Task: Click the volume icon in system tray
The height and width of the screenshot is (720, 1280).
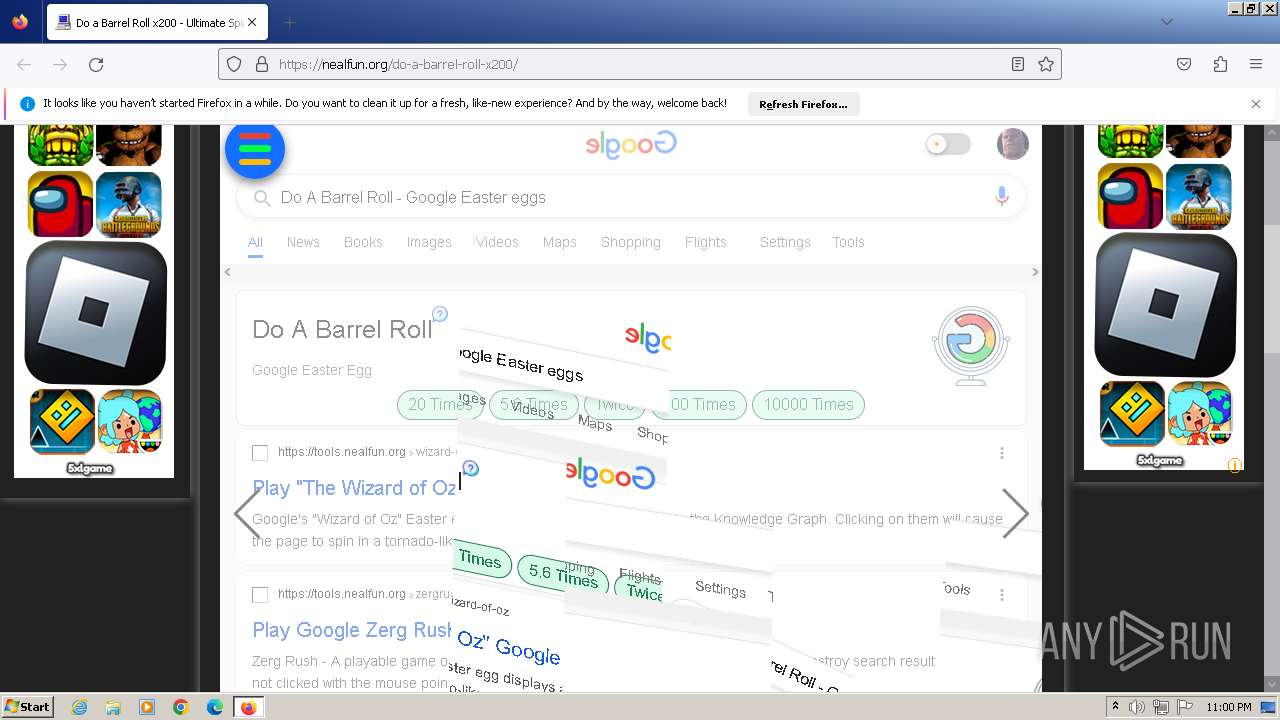Action: (1137, 707)
